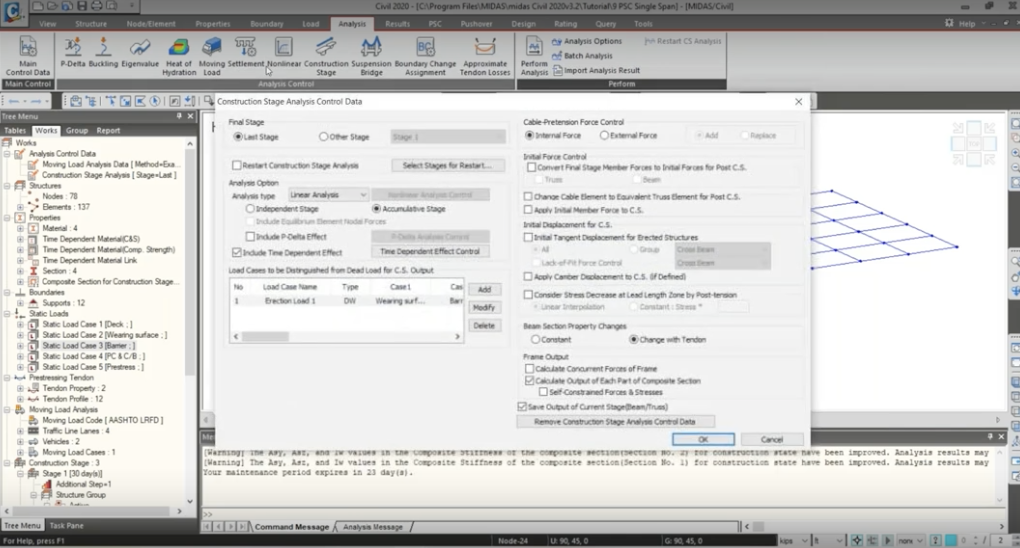The image size is (1020, 548).
Task: Open Eigenvalue analysis control
Action: click(140, 53)
